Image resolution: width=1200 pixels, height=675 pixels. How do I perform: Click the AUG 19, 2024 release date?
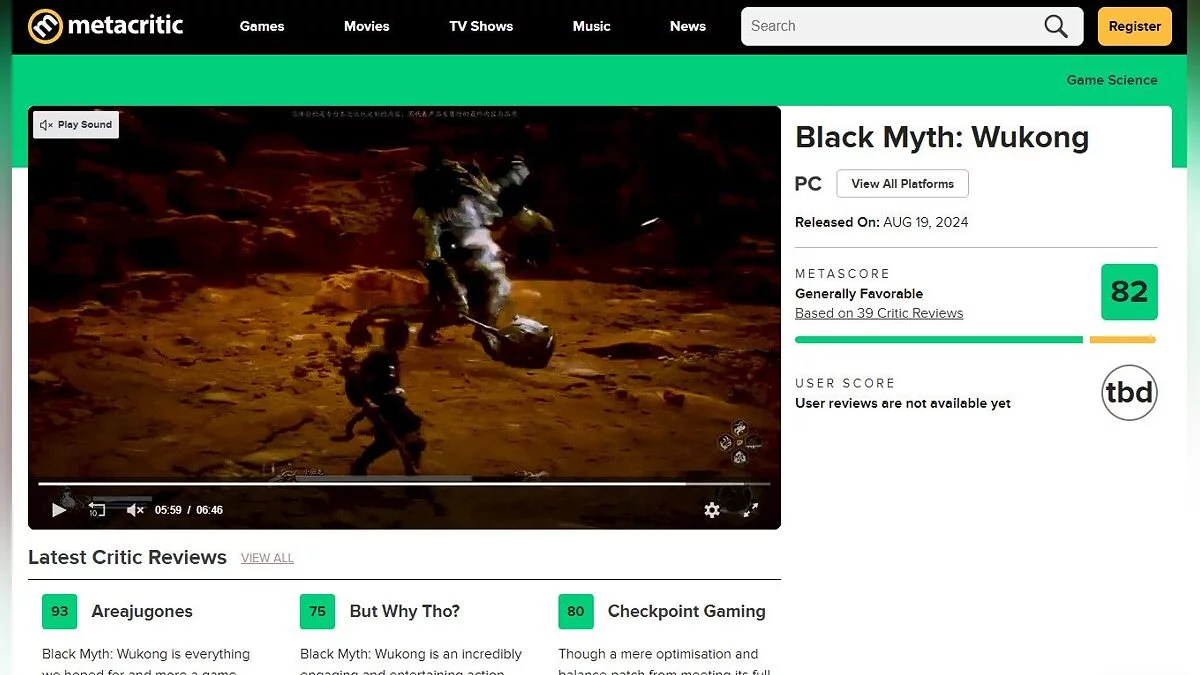(926, 222)
